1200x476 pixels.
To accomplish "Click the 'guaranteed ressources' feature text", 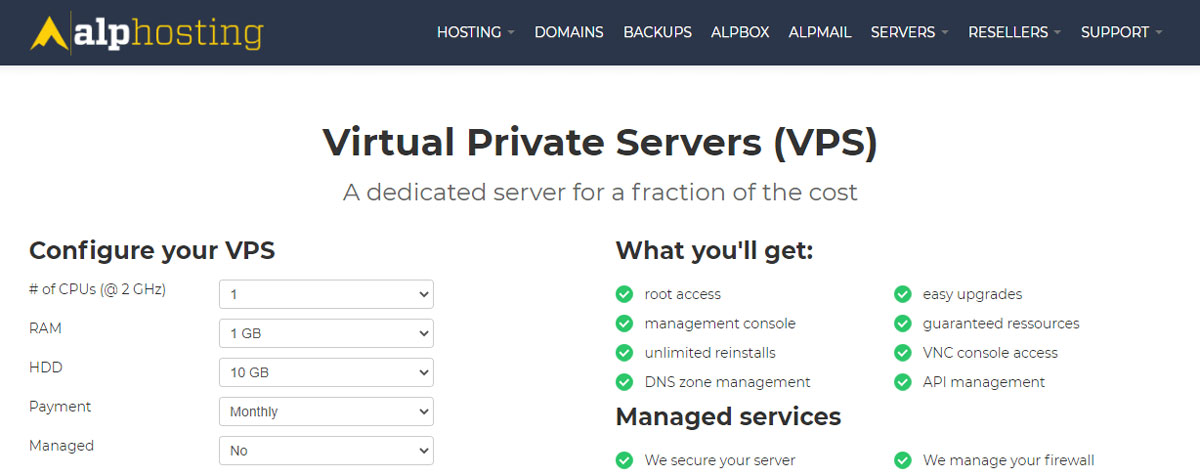I will [1001, 324].
